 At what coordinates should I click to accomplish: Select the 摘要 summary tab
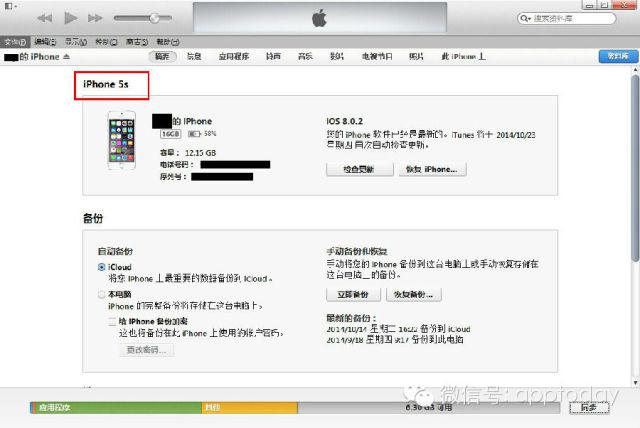click(162, 57)
